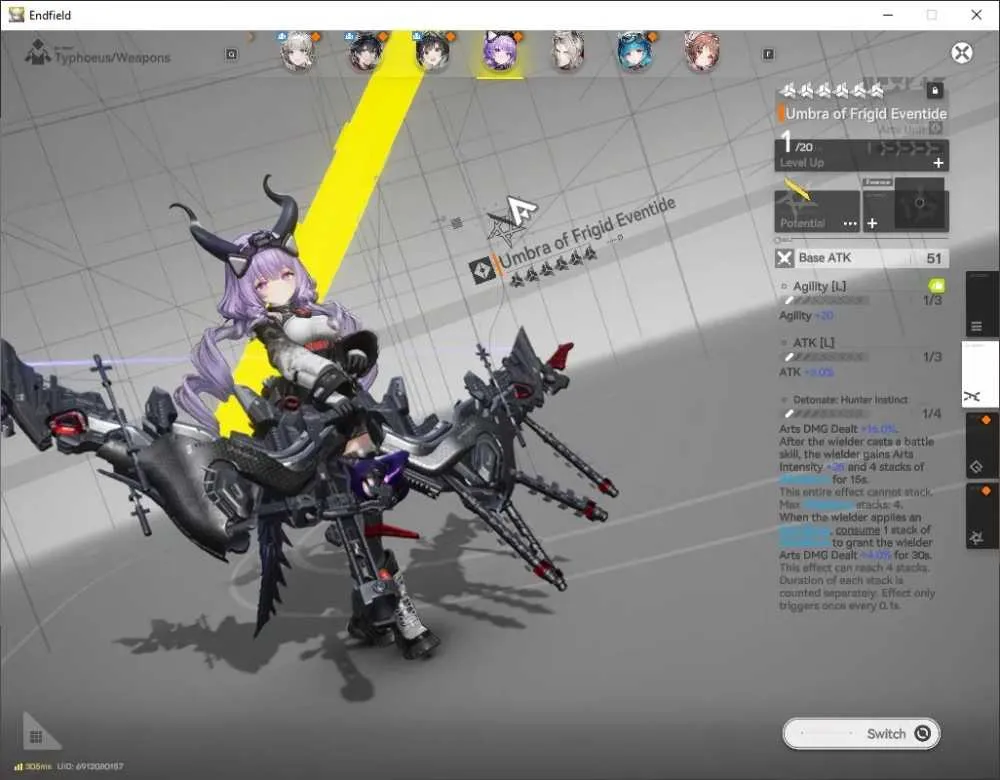The image size is (1000, 780).
Task: Open the weapon Potential panel
Action: pos(817,210)
